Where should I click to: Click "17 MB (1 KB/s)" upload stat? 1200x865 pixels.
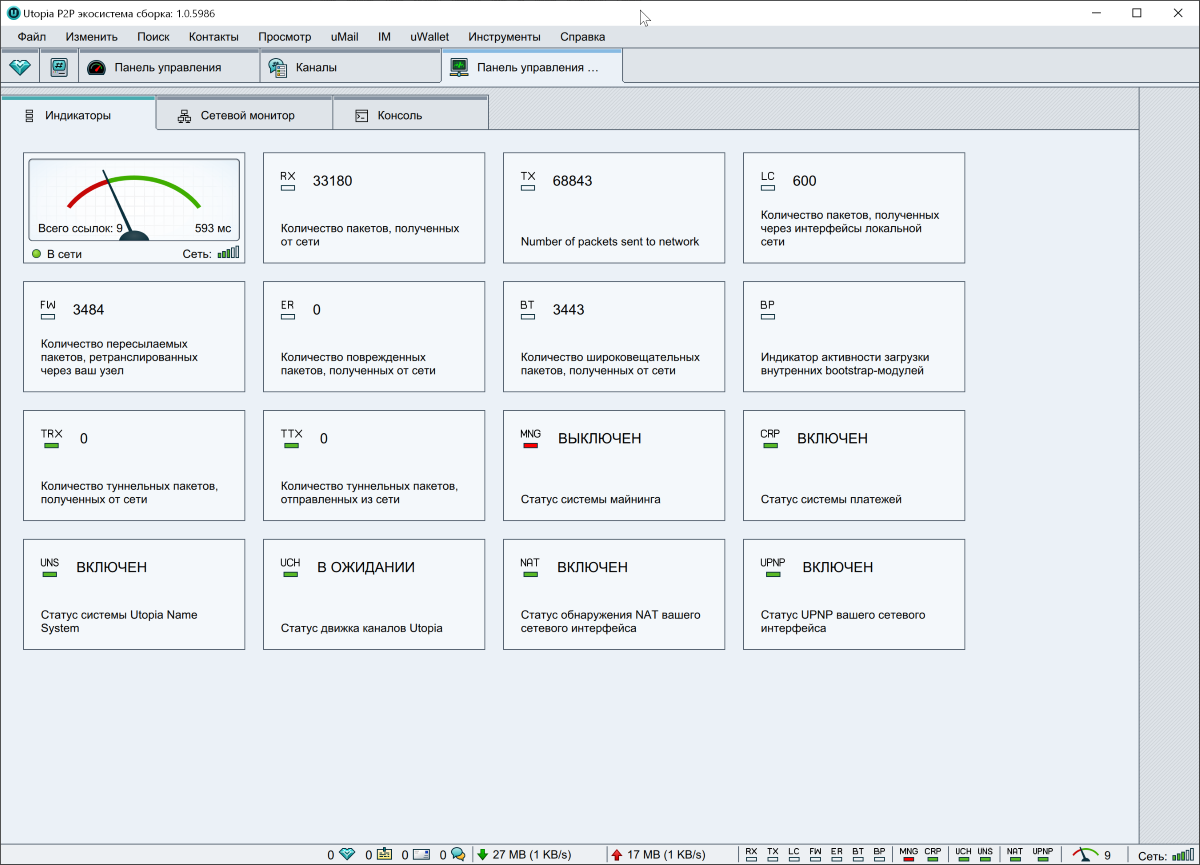(666, 855)
